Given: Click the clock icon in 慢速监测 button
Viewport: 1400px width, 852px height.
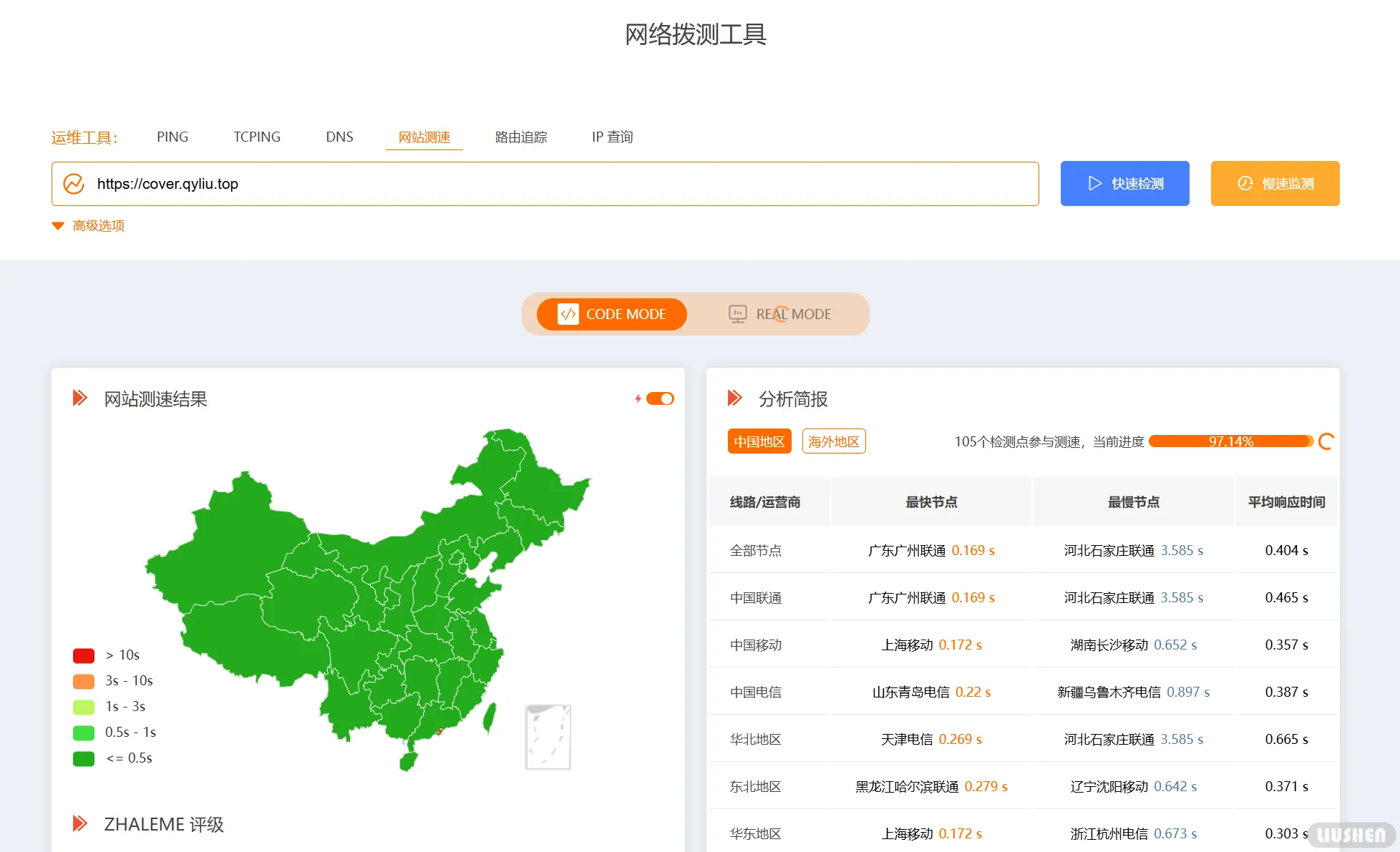Looking at the screenshot, I should 1243,183.
